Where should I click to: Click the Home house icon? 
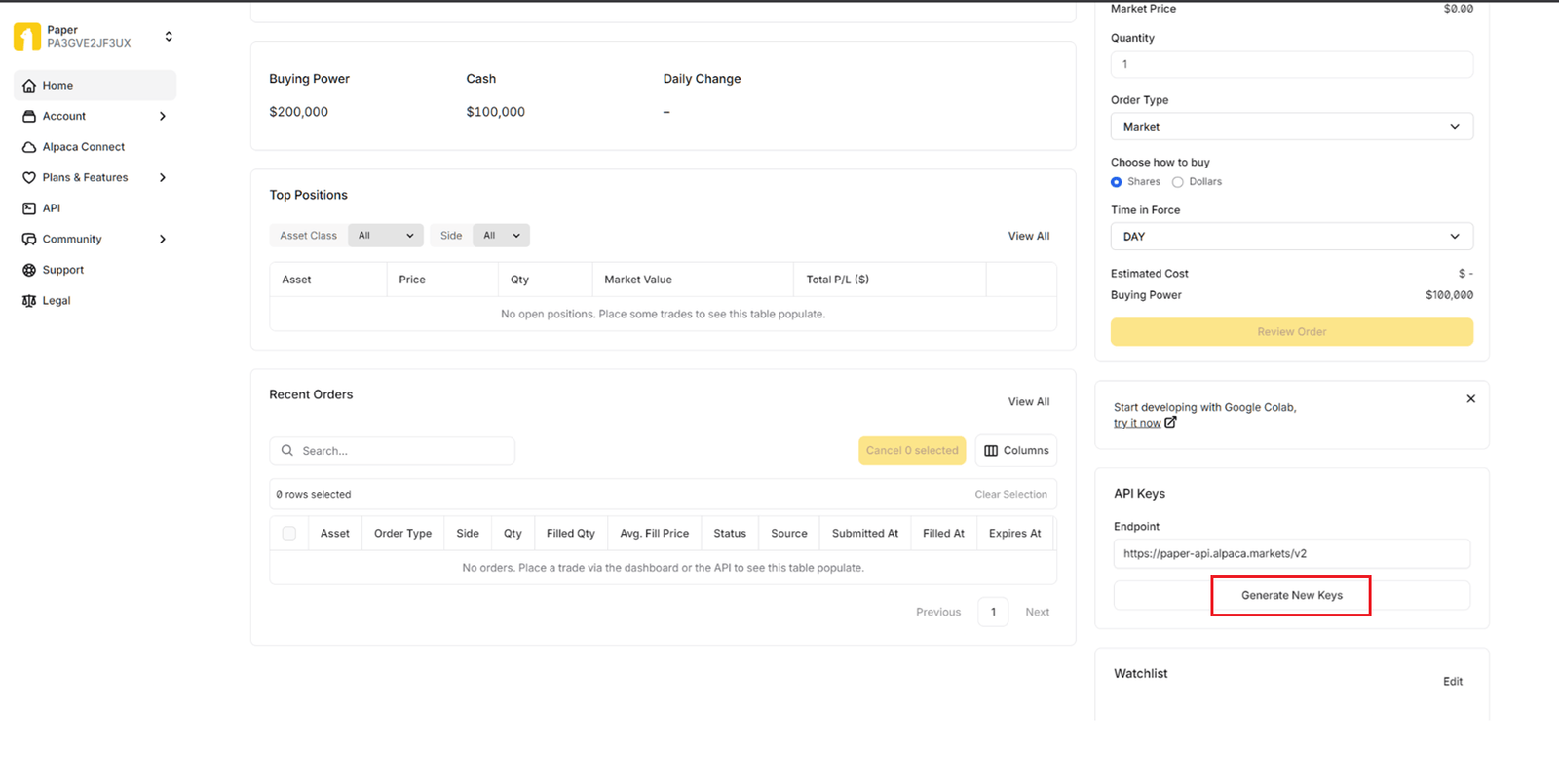pyautogui.click(x=29, y=86)
